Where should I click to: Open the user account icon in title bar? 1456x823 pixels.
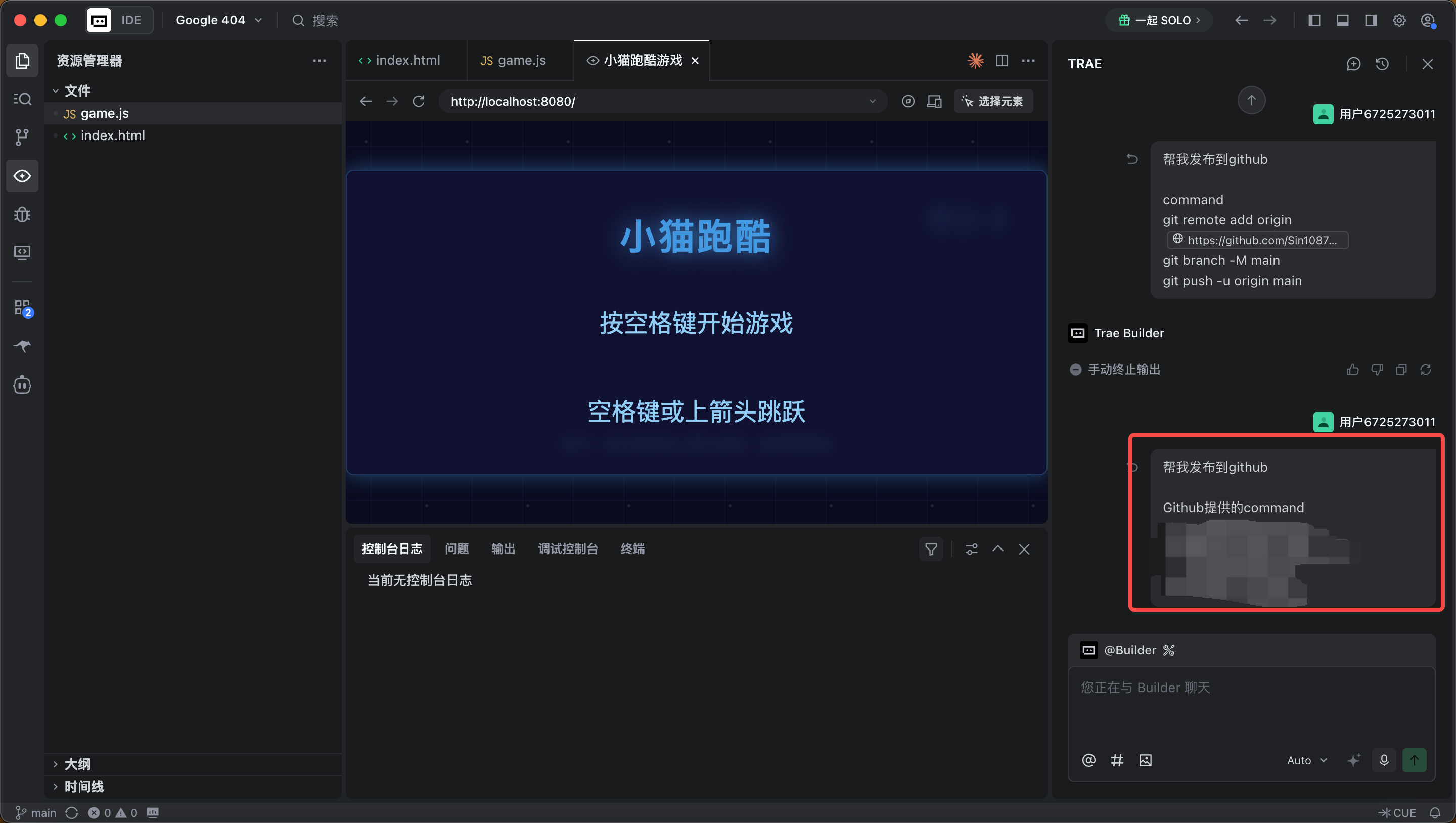pos(1428,20)
